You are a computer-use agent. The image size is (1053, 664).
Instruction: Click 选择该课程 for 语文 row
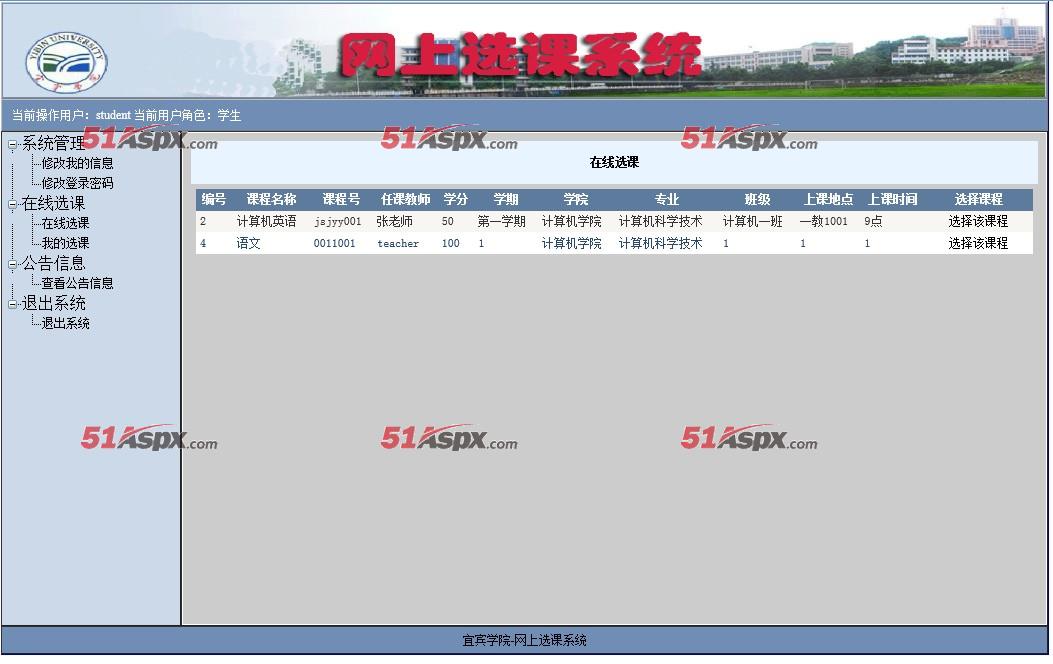[x=978, y=243]
